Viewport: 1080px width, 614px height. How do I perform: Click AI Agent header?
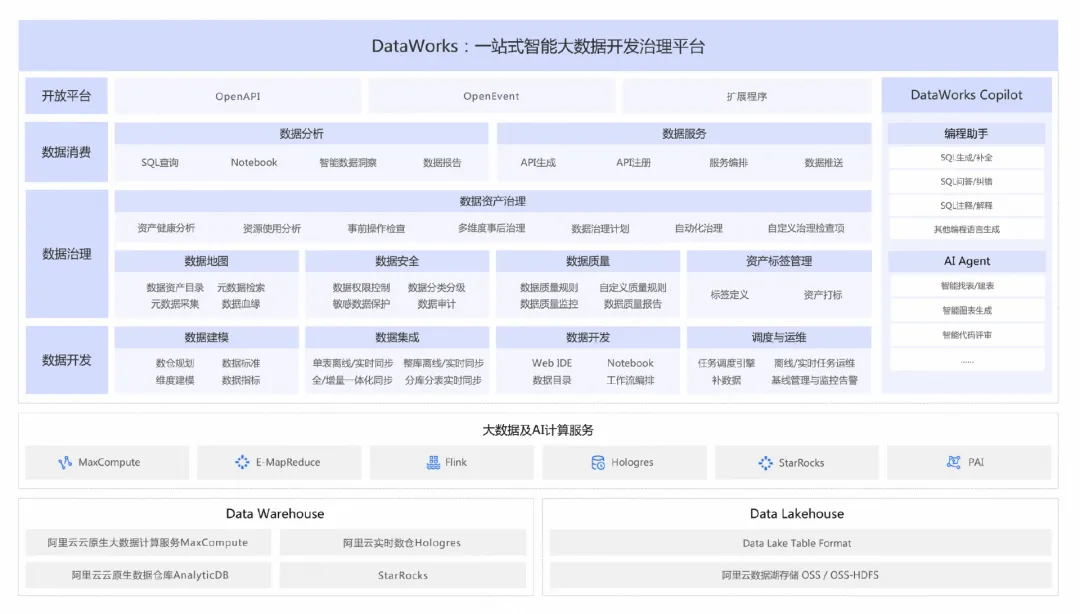966,261
